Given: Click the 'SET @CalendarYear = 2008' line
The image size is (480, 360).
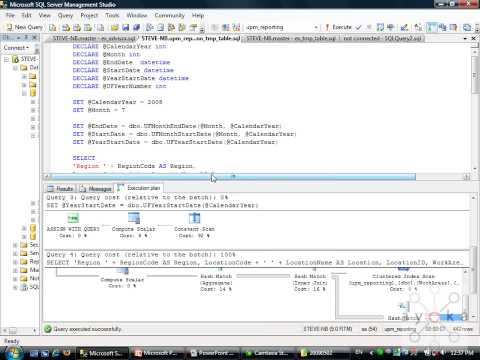Looking at the screenshot, I should pyautogui.click(x=117, y=102).
